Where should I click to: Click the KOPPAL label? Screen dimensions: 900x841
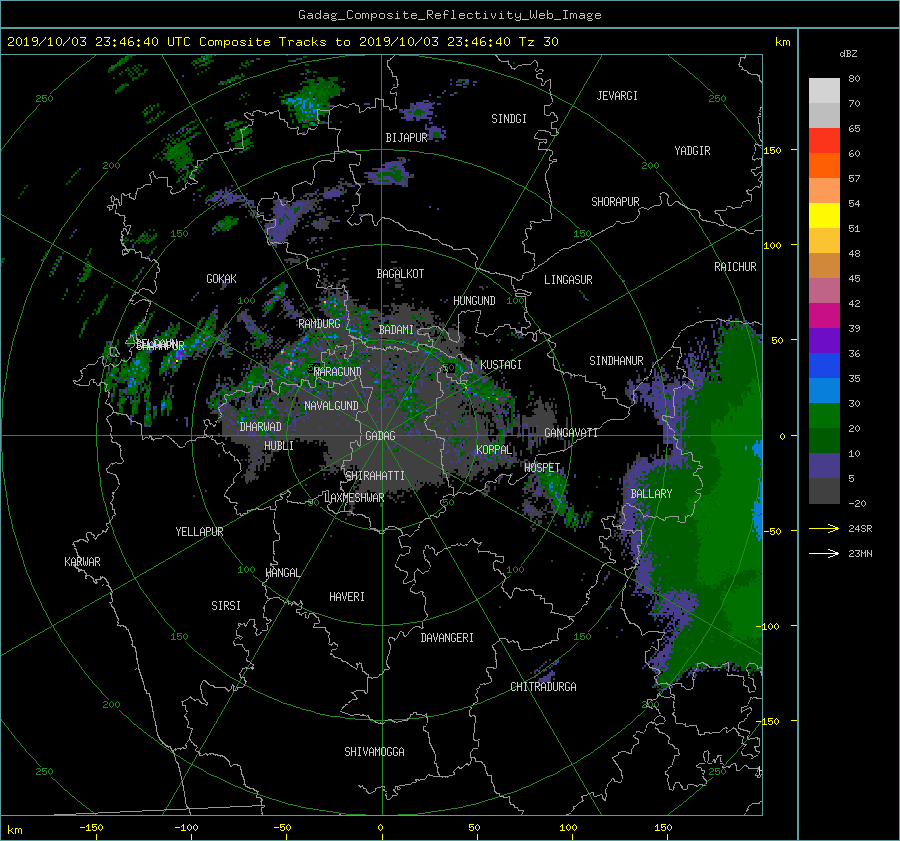tap(494, 450)
